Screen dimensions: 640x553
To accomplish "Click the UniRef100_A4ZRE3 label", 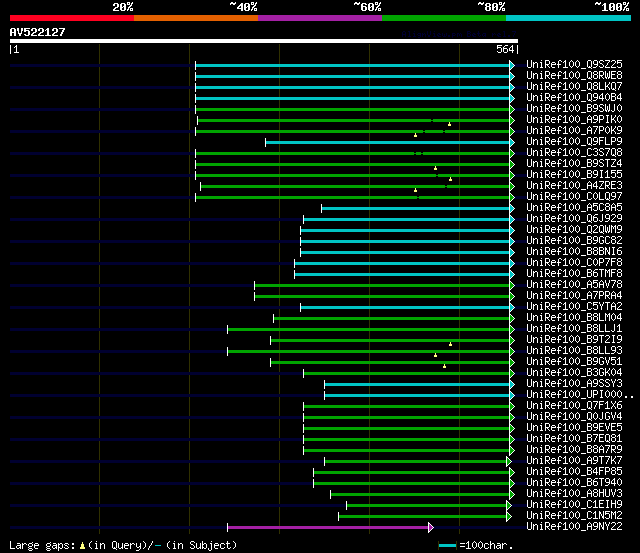I will click(574, 186).
